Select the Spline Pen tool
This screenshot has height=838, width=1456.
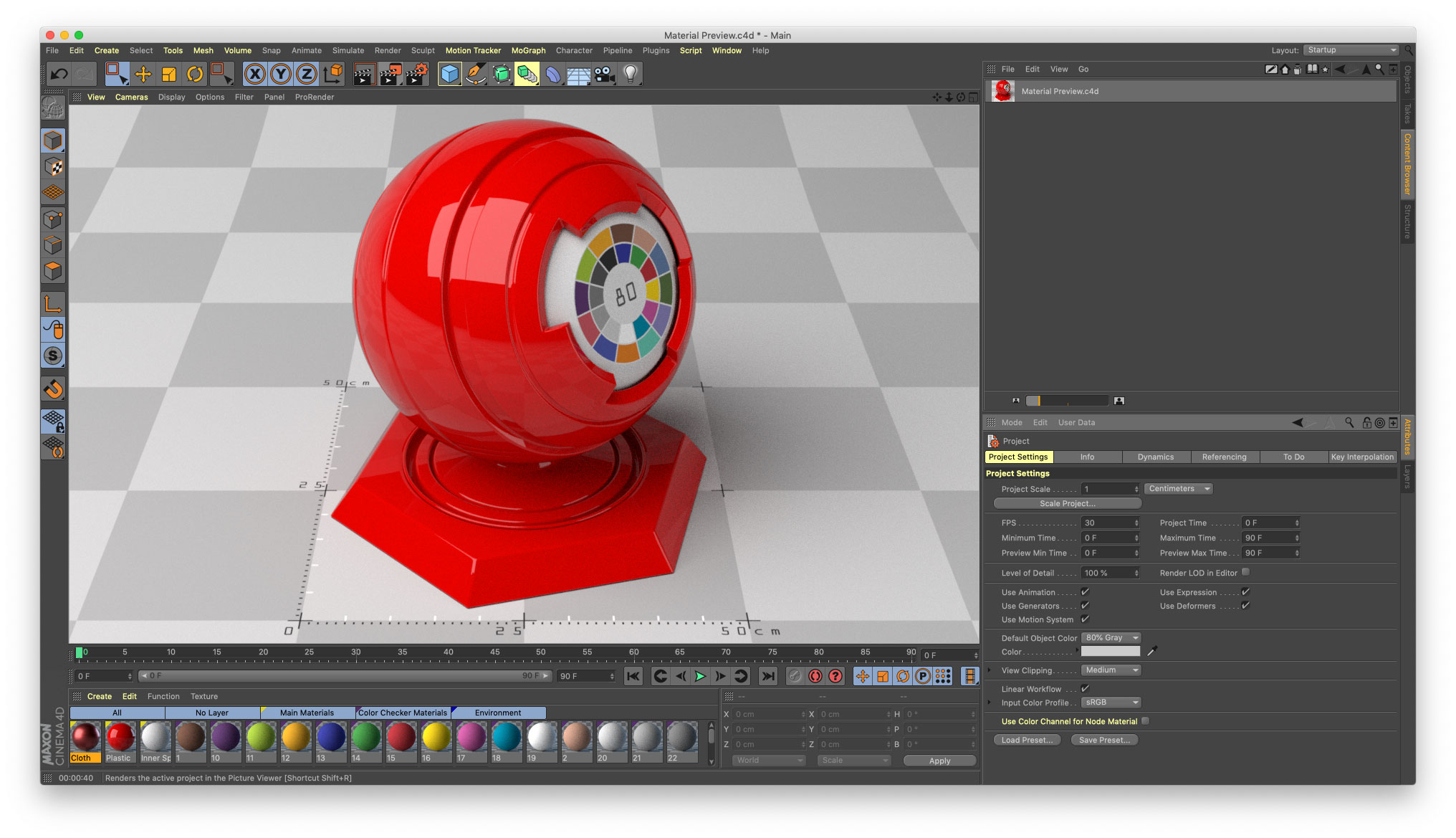click(x=475, y=74)
